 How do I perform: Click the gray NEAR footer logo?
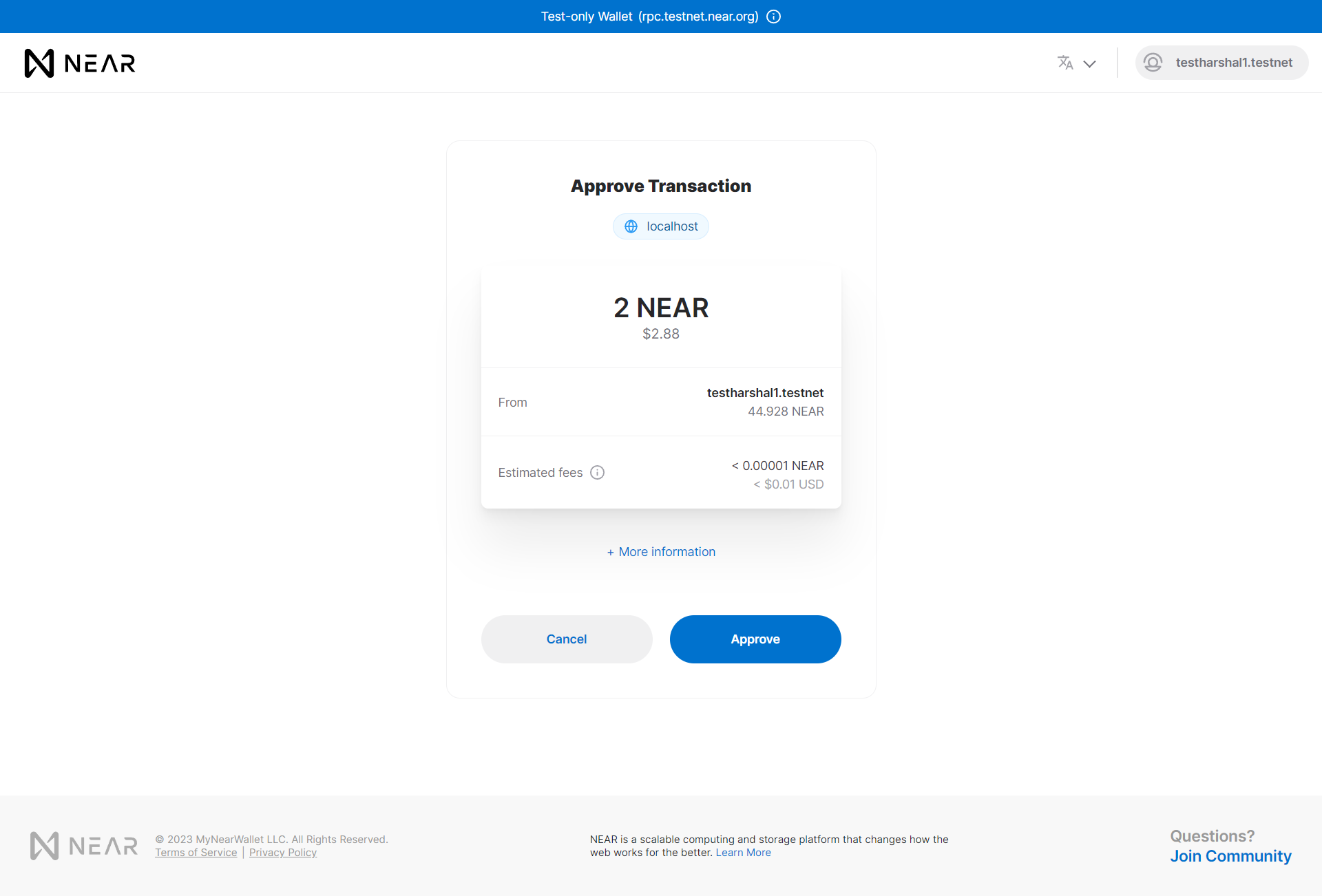pyautogui.click(x=84, y=846)
